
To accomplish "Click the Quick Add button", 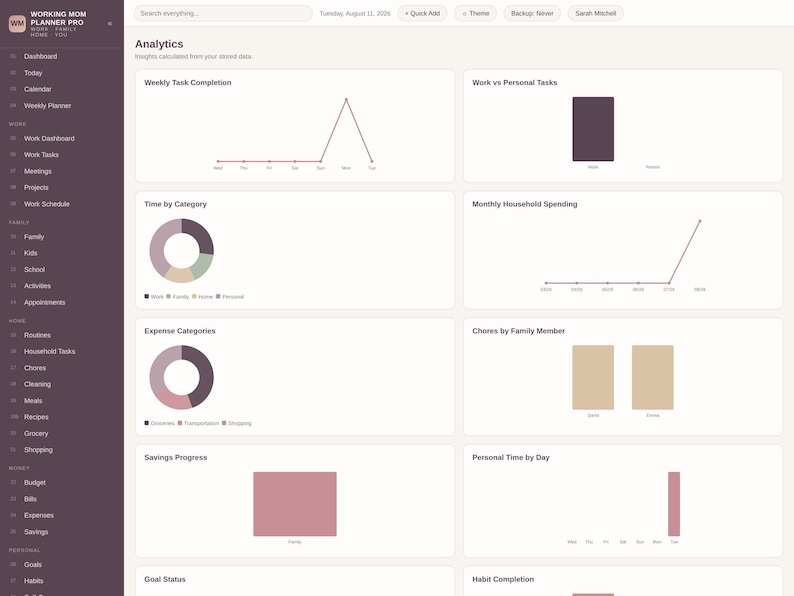I will (x=422, y=13).
